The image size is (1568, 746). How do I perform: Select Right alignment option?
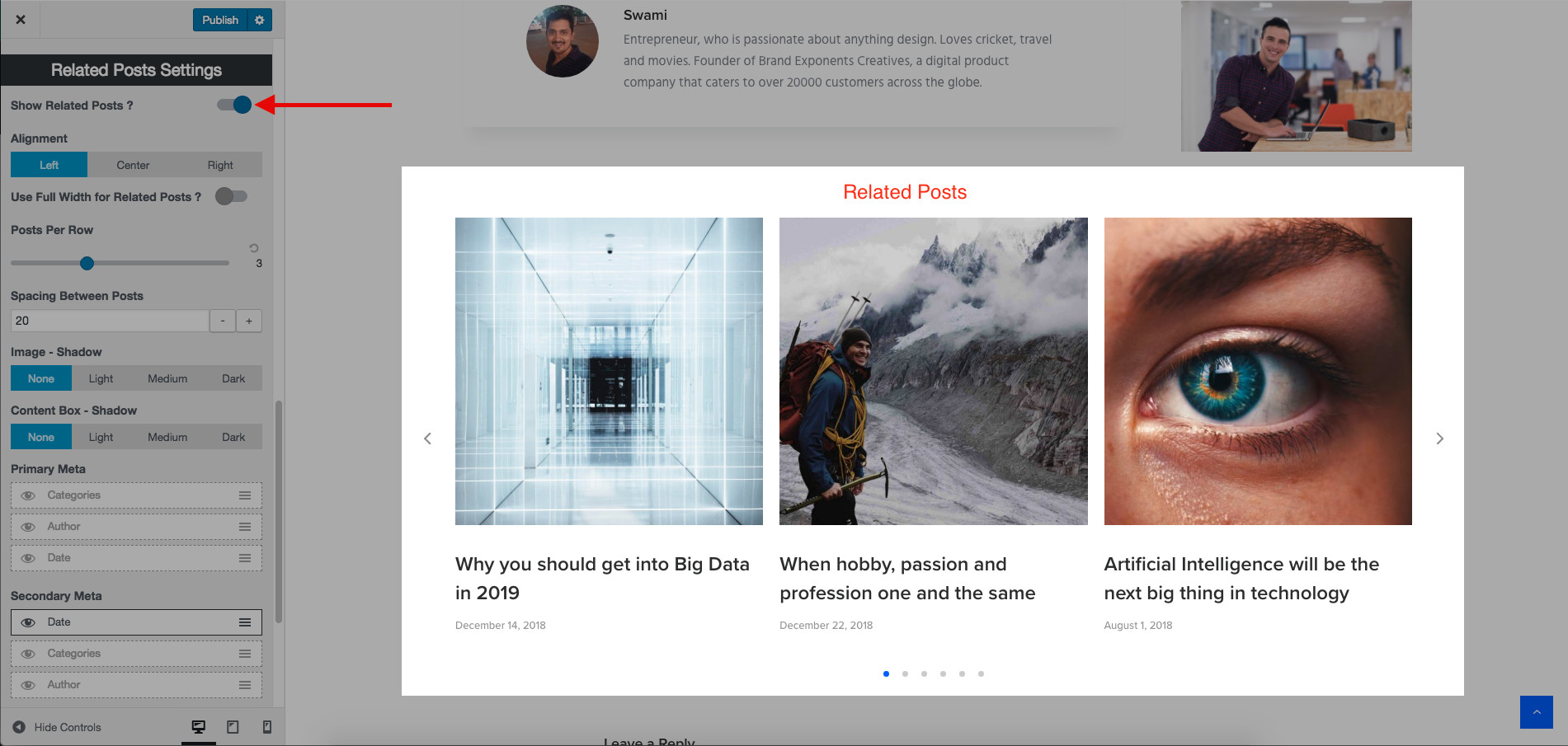pos(220,165)
